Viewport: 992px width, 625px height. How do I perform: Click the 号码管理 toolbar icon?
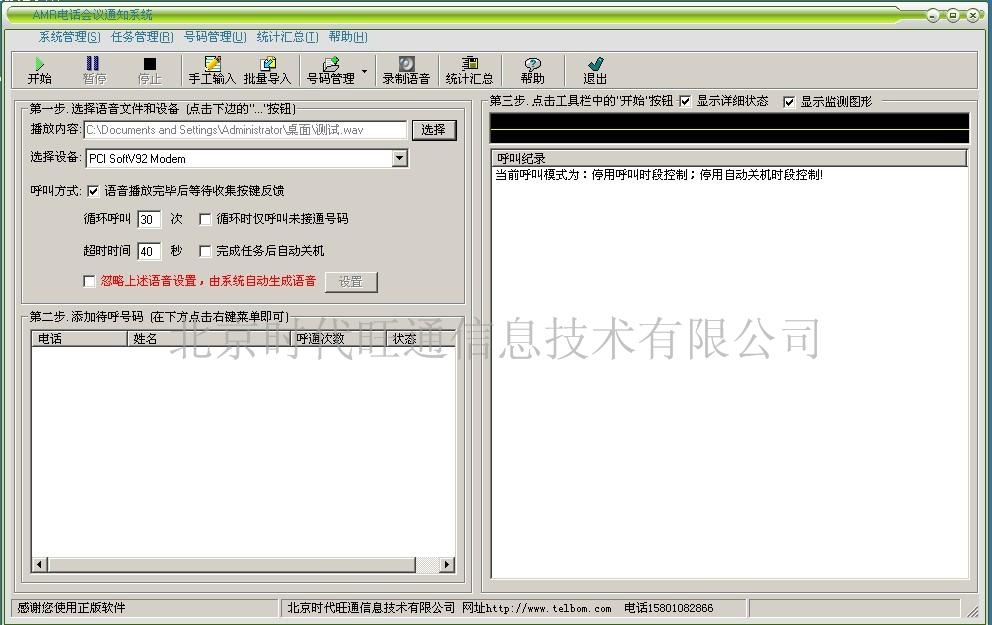point(330,70)
